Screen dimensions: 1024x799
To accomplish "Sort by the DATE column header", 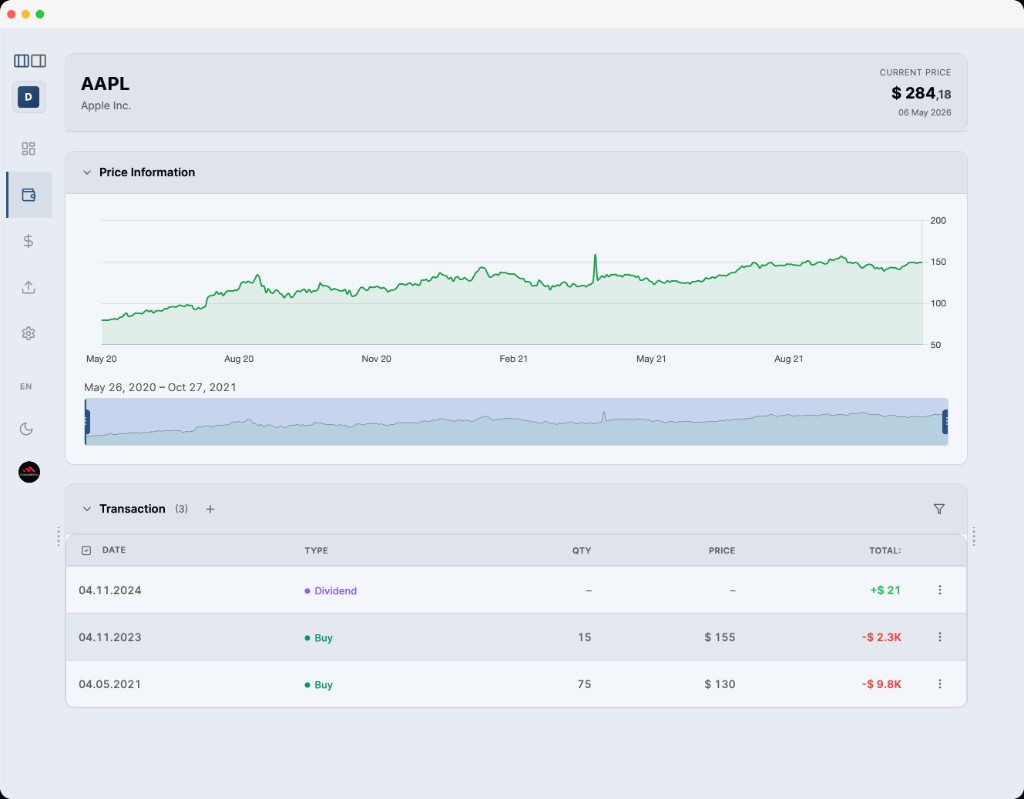I will pos(114,550).
